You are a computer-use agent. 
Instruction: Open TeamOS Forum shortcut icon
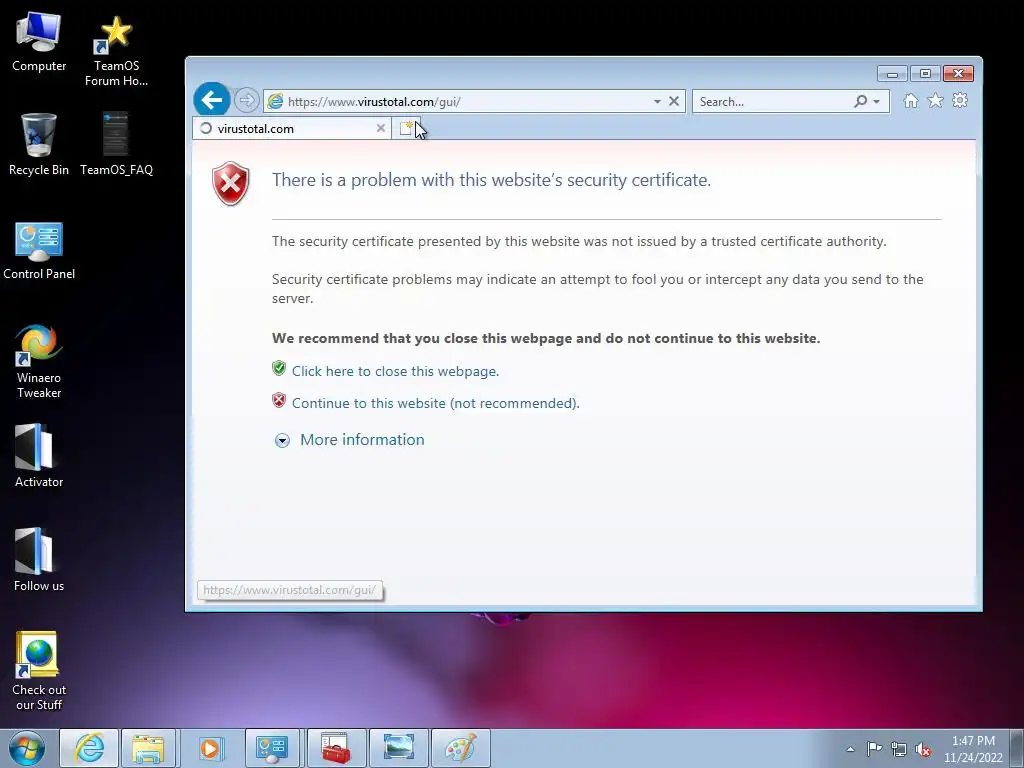tap(116, 51)
